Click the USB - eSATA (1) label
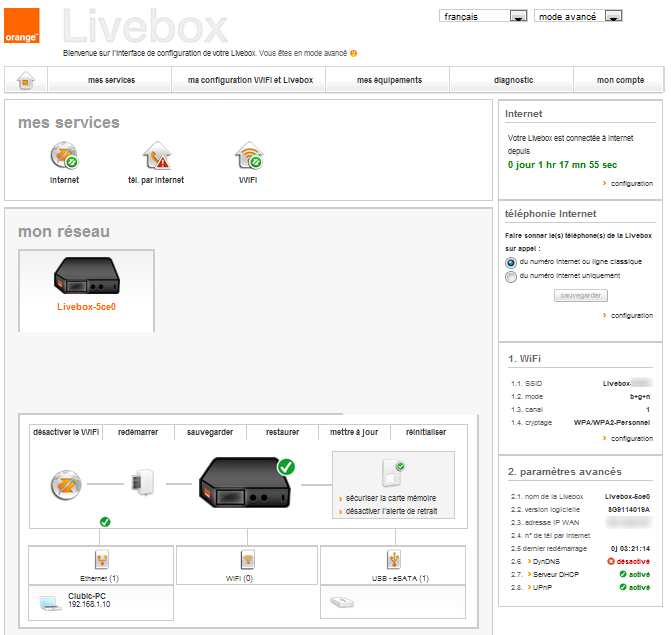Viewport: 671px width, 635px height. [400, 579]
